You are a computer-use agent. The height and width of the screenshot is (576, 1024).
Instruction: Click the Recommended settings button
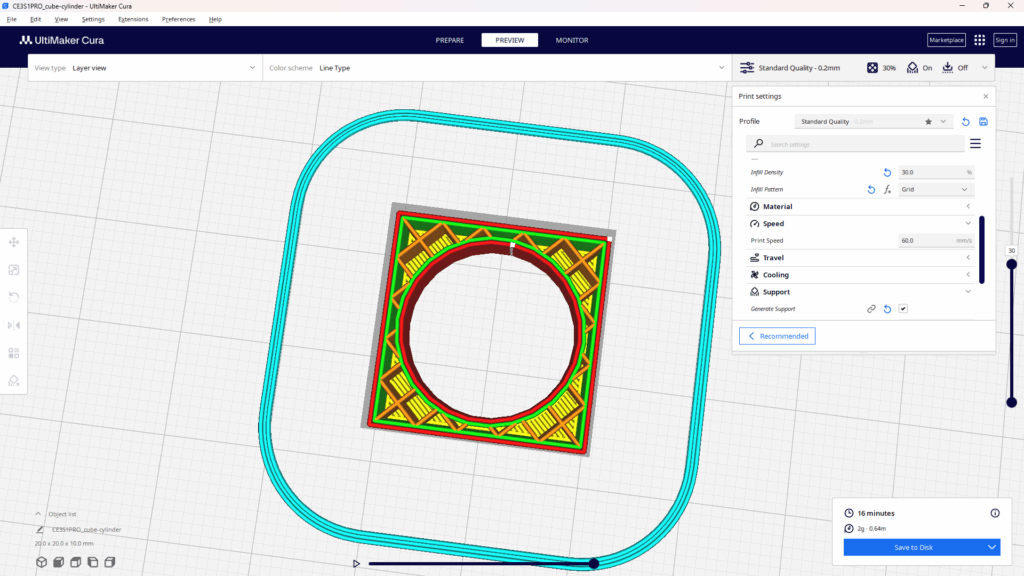777,336
